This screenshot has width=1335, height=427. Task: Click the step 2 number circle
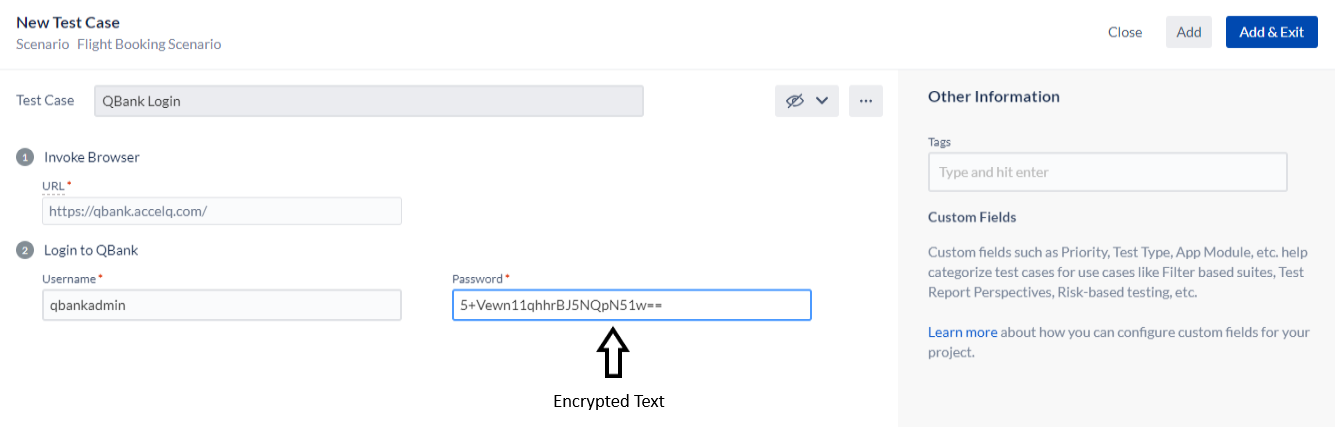[25, 250]
